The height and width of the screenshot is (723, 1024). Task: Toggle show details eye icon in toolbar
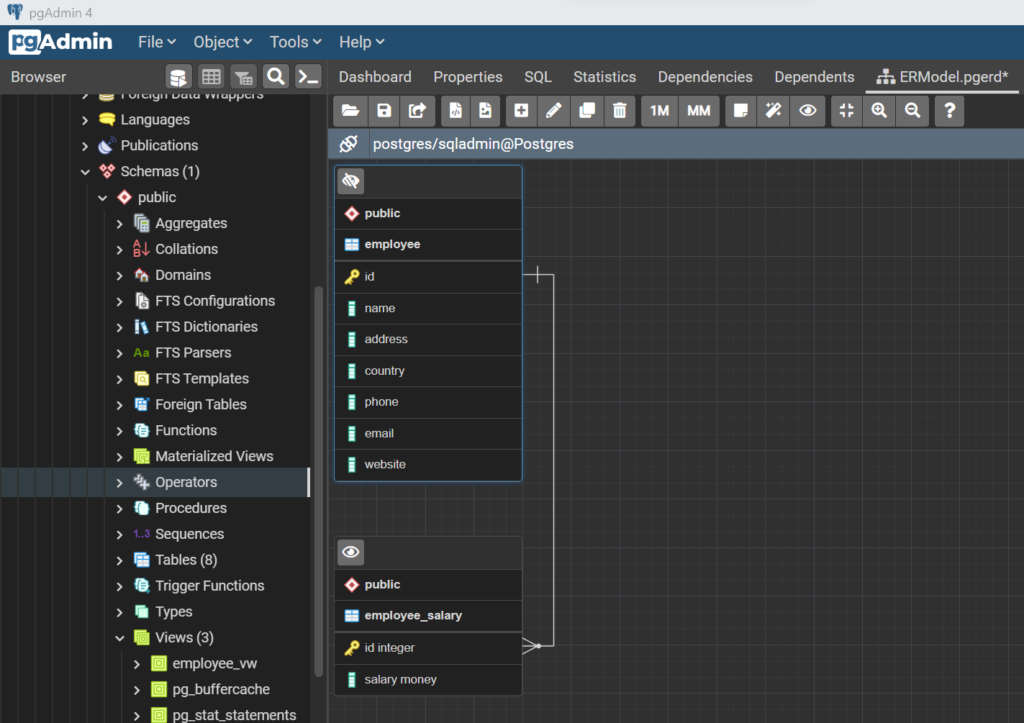807,111
